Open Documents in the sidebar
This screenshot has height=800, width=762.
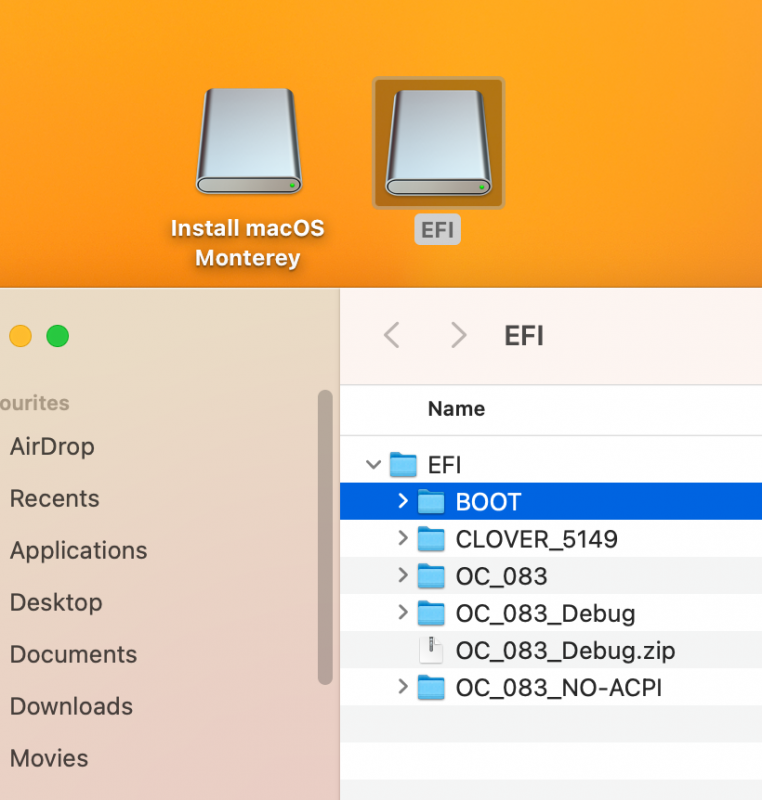tap(73, 655)
